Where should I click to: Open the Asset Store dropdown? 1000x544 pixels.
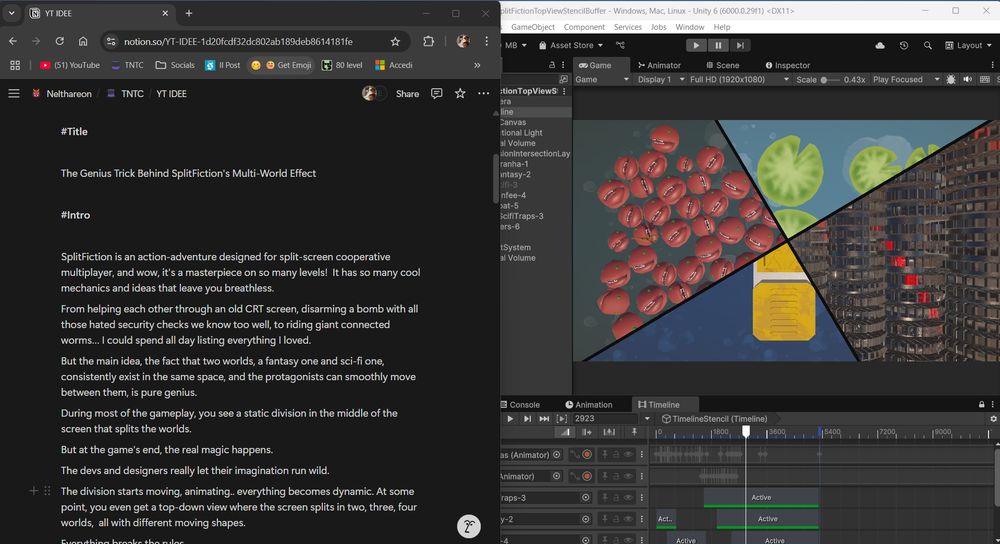pos(571,45)
